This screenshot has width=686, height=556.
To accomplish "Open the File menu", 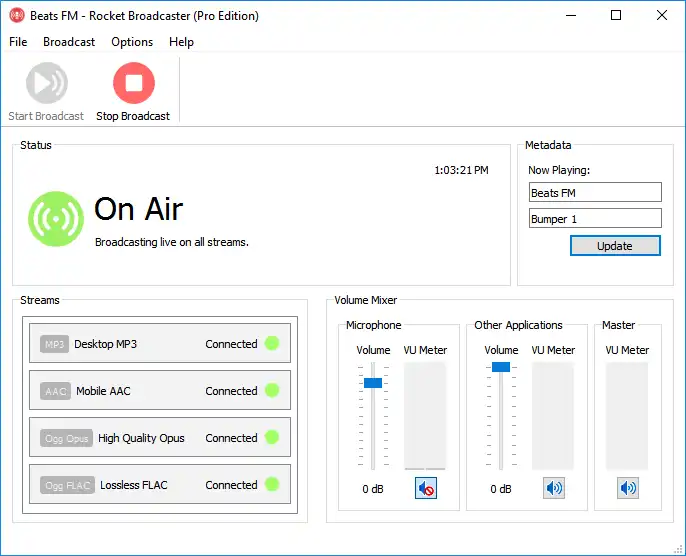I will coord(18,42).
